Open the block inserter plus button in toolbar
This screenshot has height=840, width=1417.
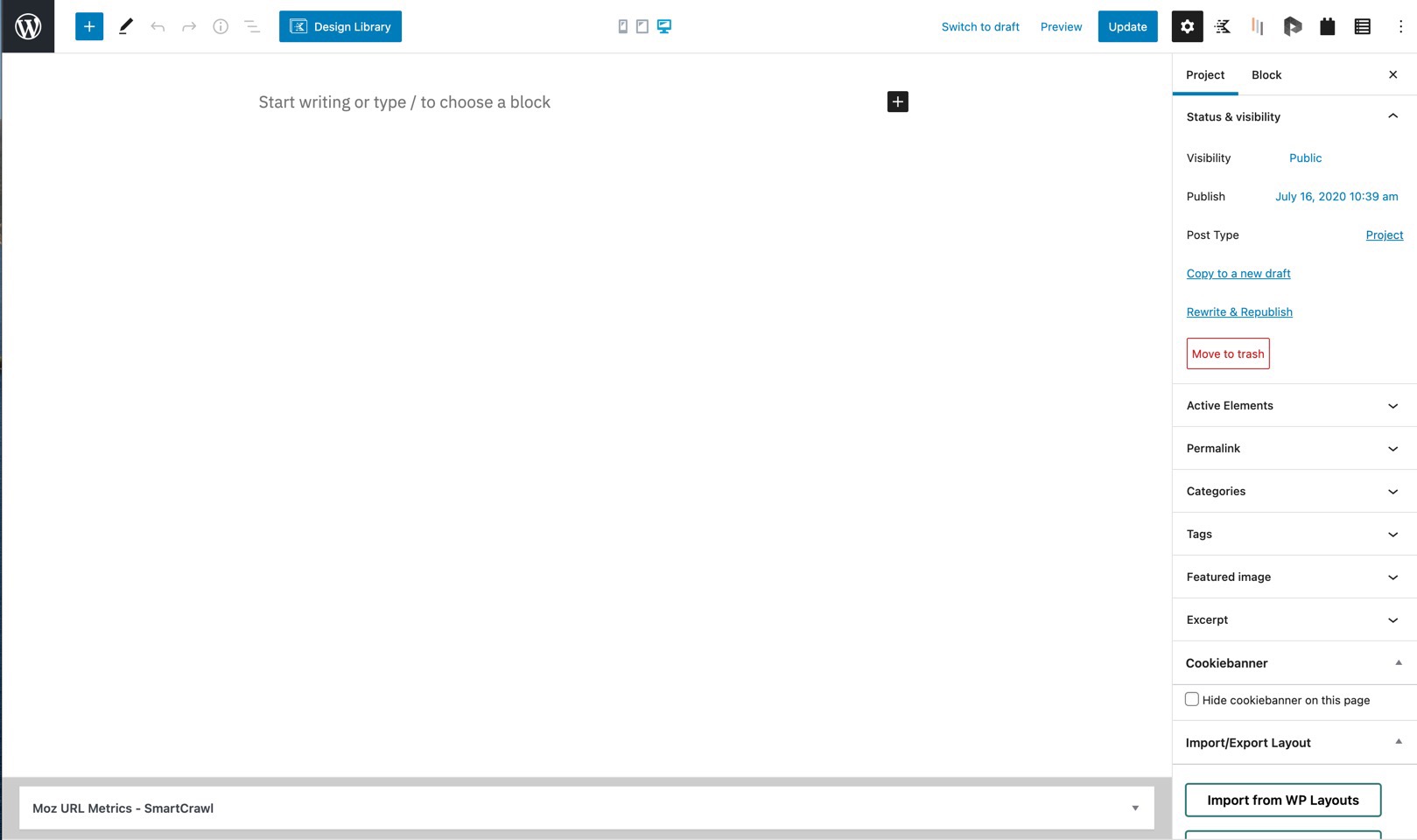coord(89,26)
